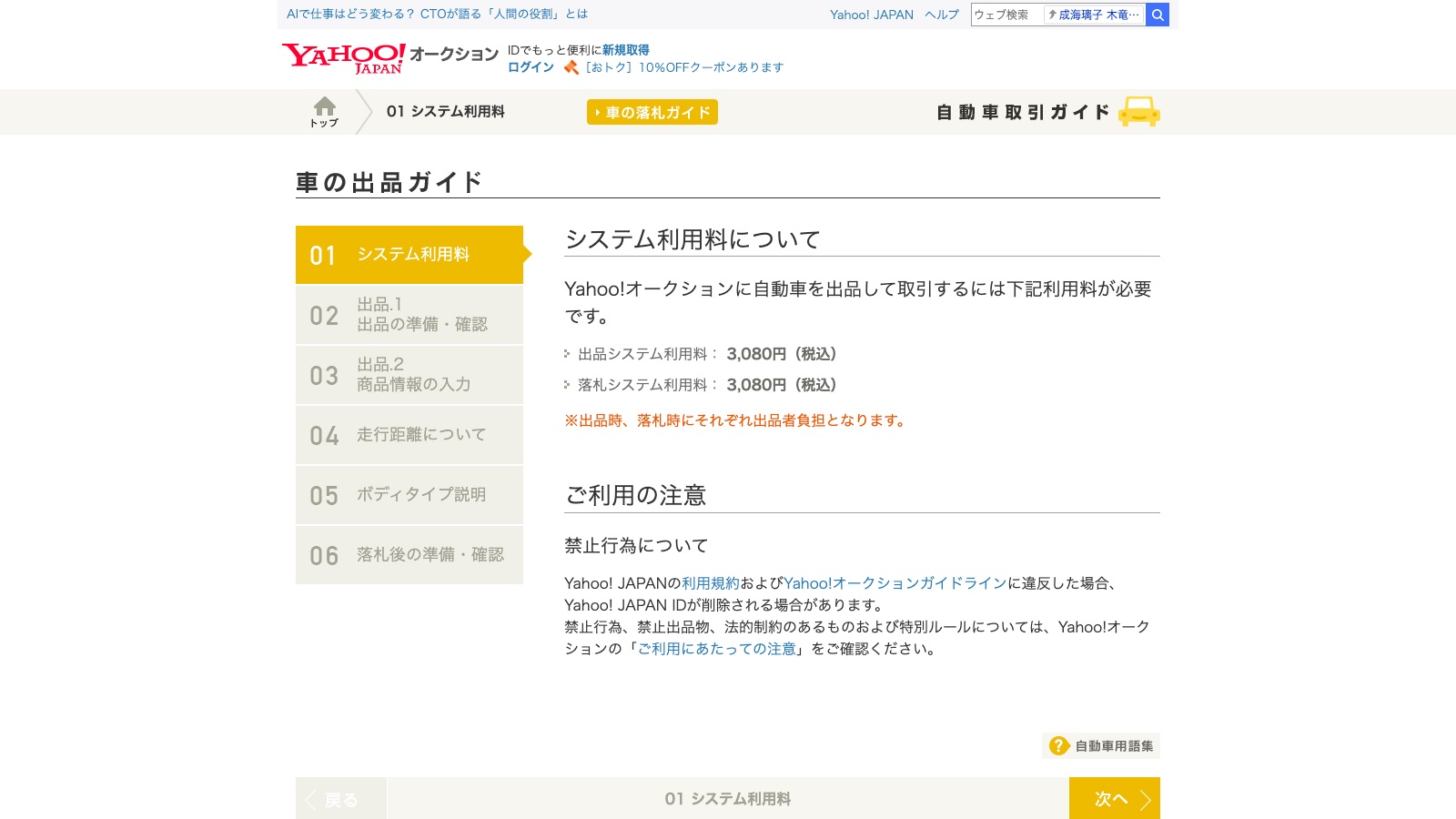Select tab 03 商品情報の入力
Viewport: 1456px width, 819px height.
pos(409,375)
